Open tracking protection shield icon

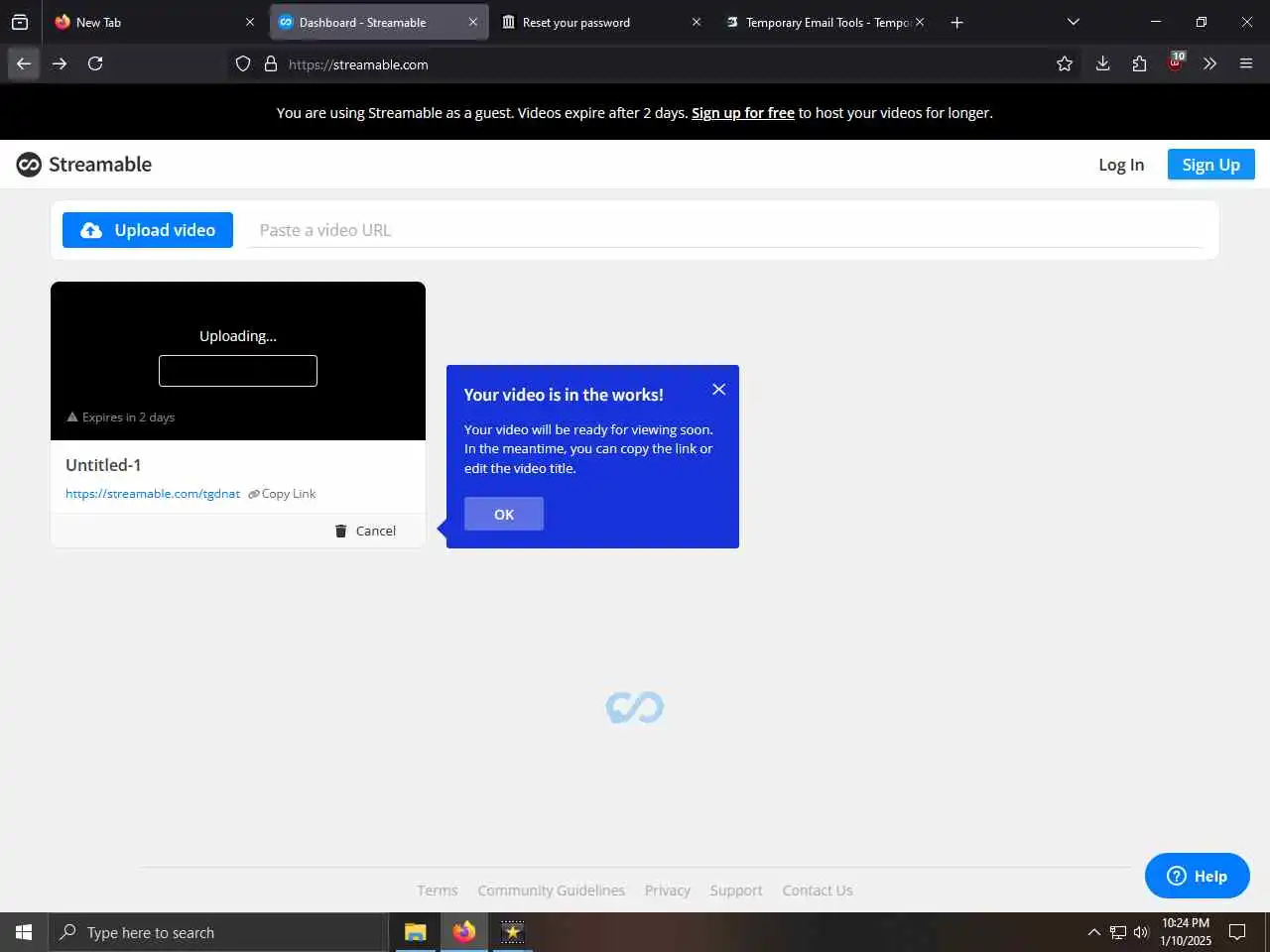point(243,64)
